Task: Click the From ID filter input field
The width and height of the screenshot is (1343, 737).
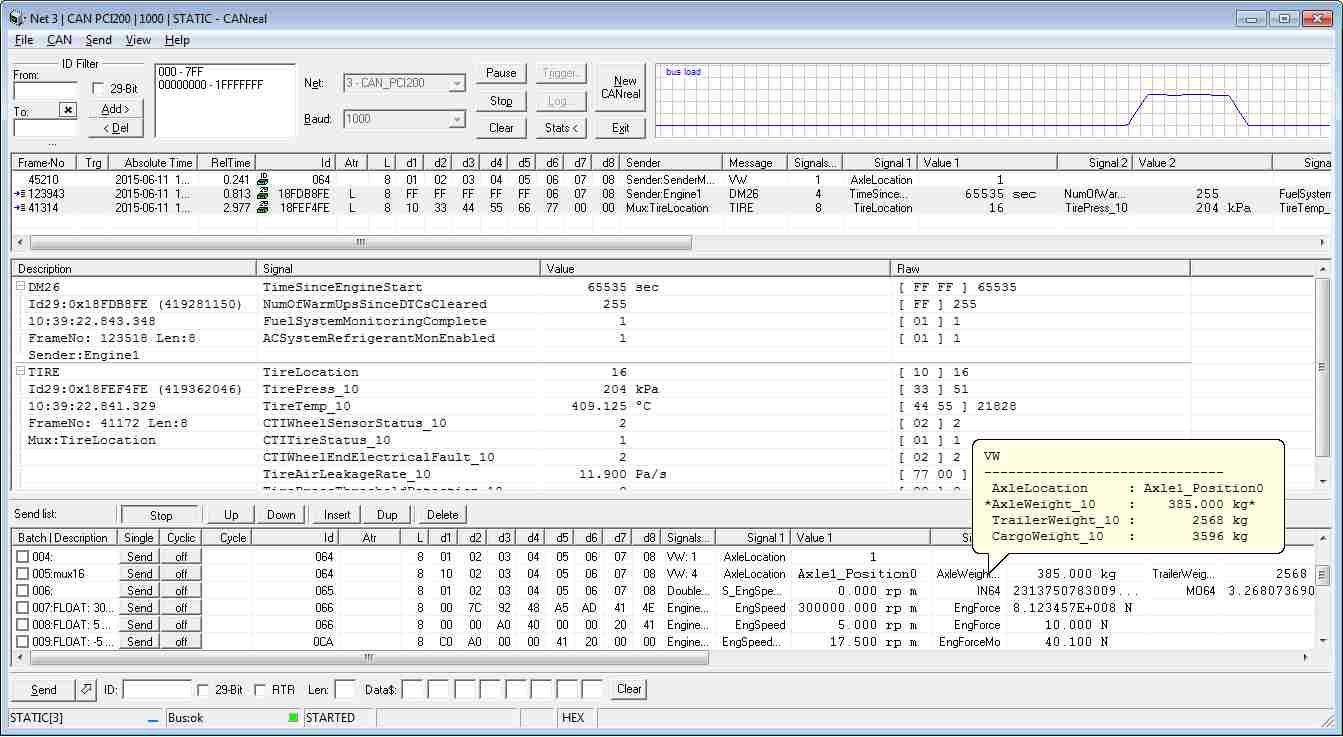Action: 45,91
